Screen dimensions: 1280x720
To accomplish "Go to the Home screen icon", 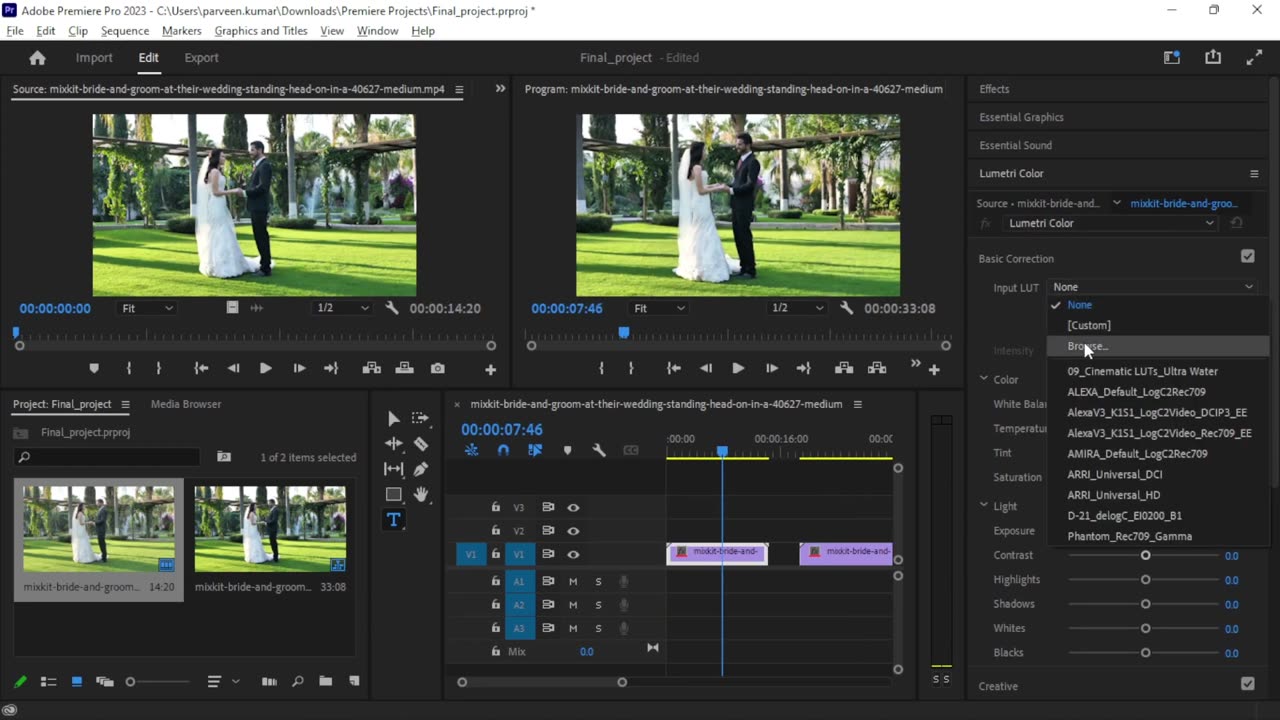I will [37, 58].
